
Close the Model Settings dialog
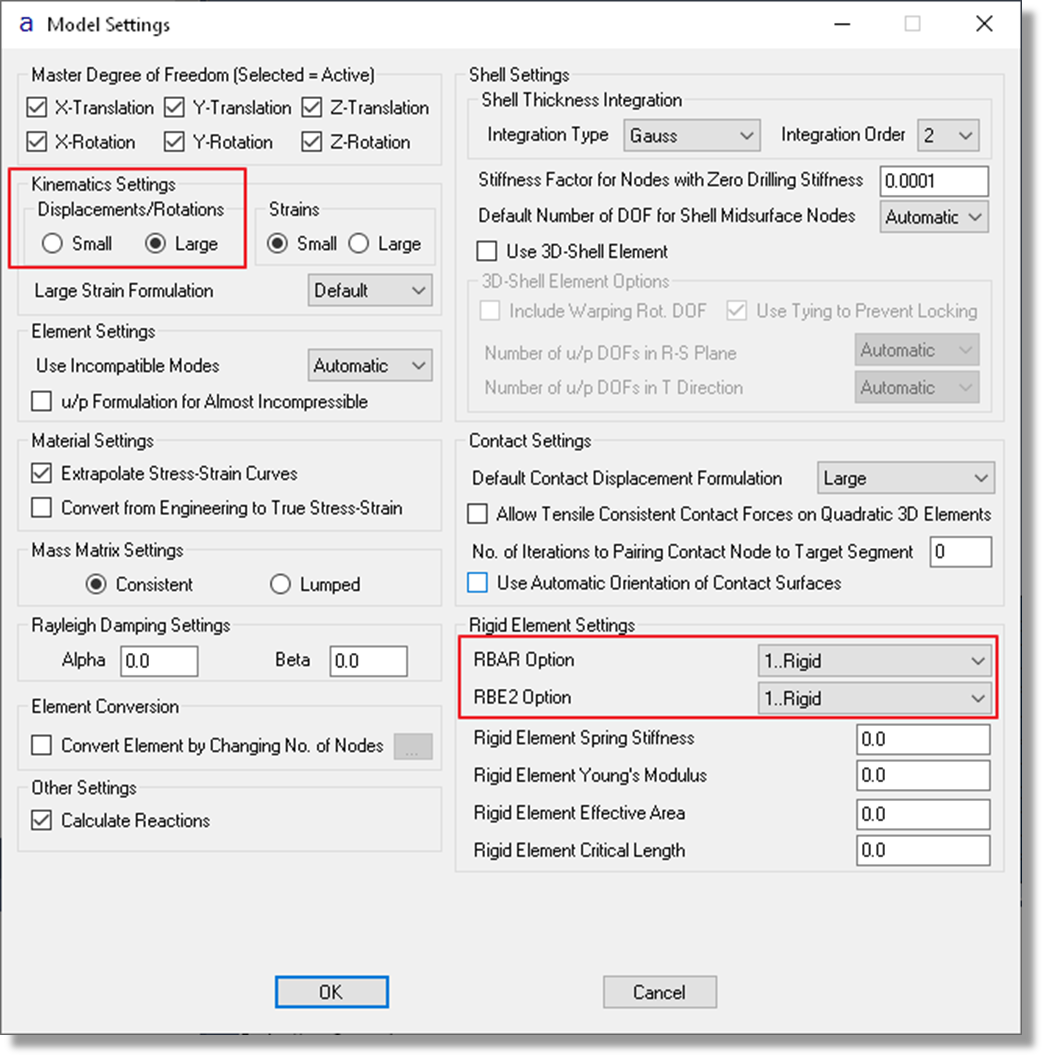(x=984, y=24)
